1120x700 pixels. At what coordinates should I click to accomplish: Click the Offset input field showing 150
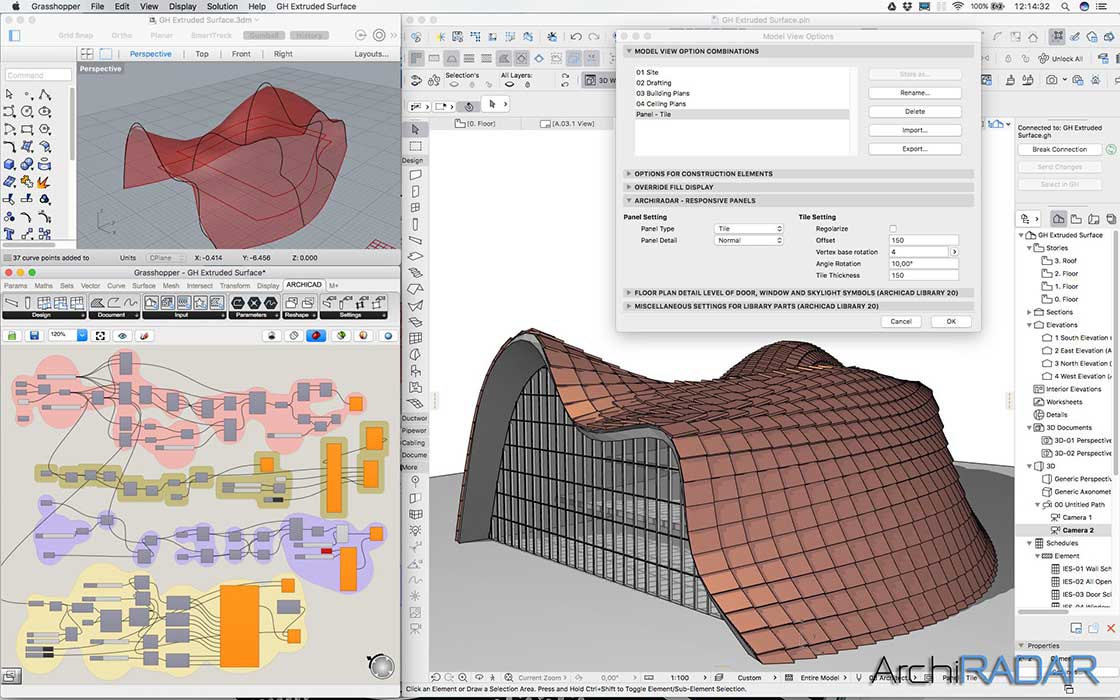tap(925, 241)
